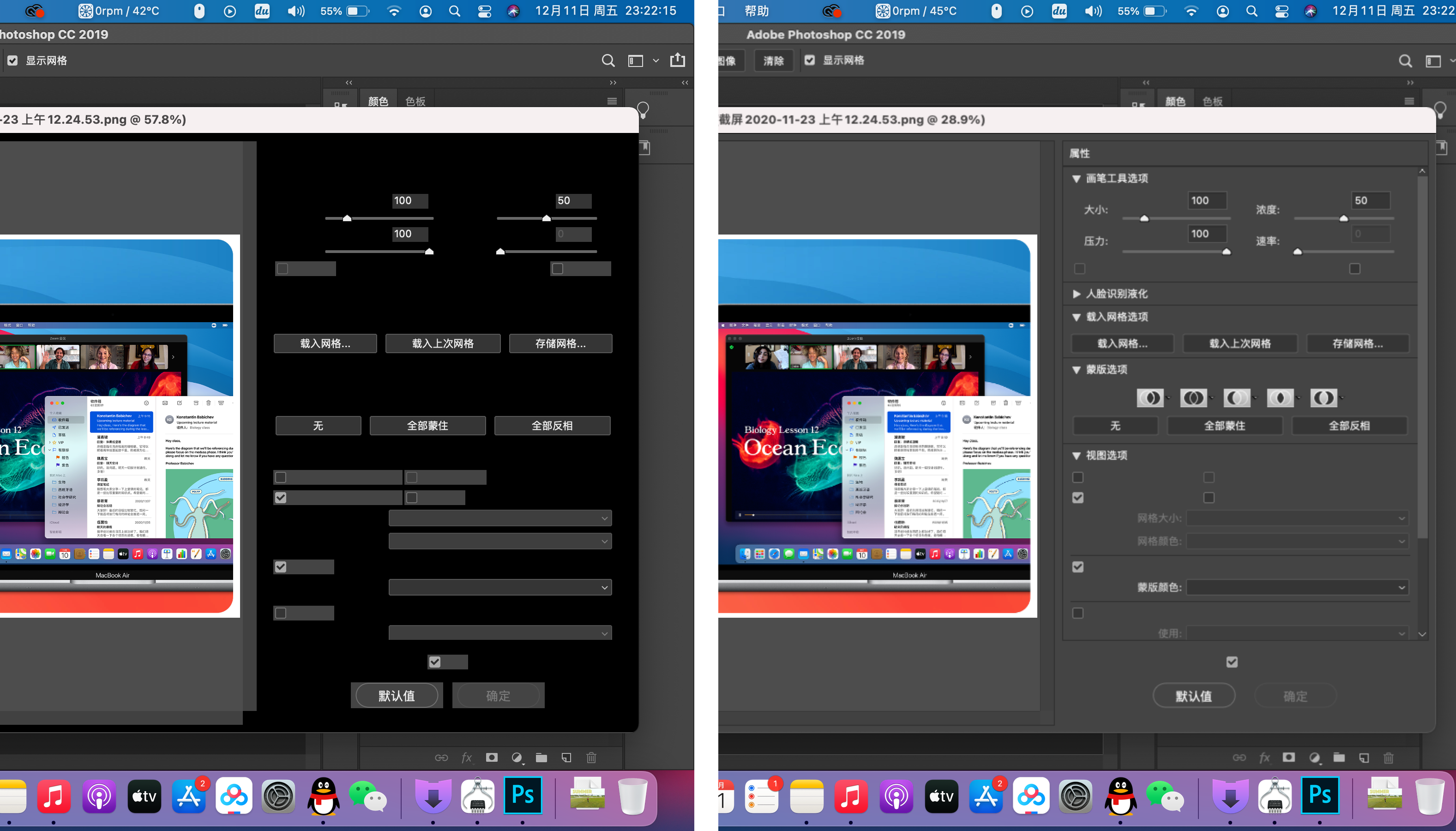Open the 帮助 menu
1456x831 pixels.
(757, 11)
